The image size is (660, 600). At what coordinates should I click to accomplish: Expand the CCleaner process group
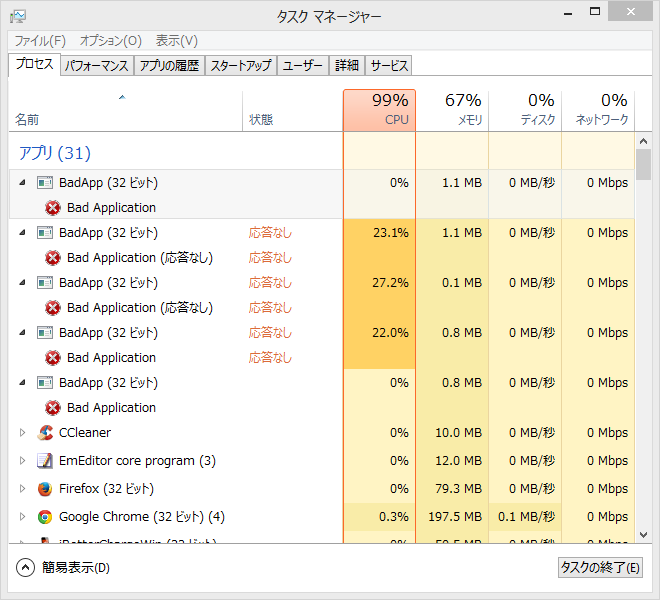tap(22, 432)
